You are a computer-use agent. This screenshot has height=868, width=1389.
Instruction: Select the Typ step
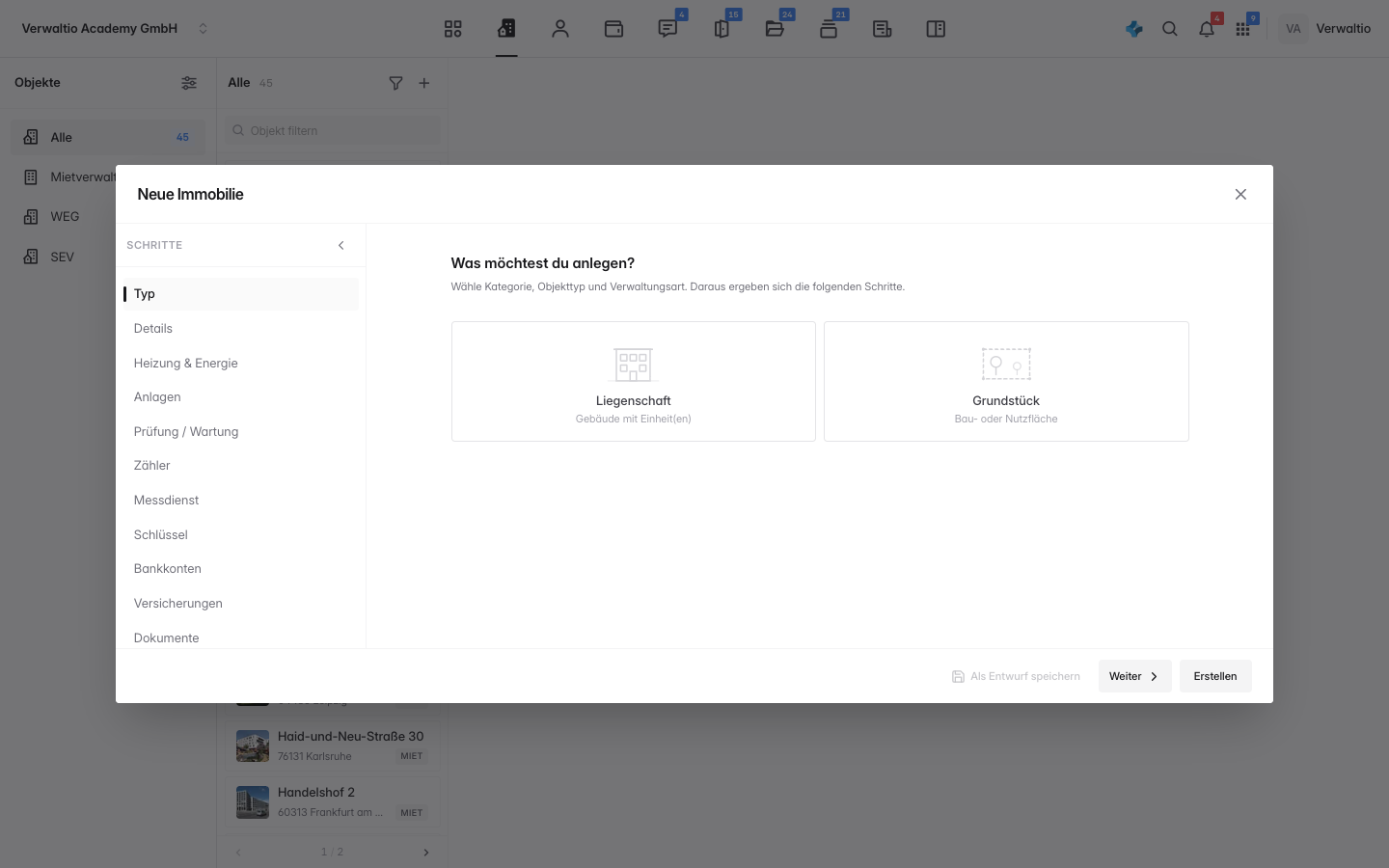pos(240,294)
